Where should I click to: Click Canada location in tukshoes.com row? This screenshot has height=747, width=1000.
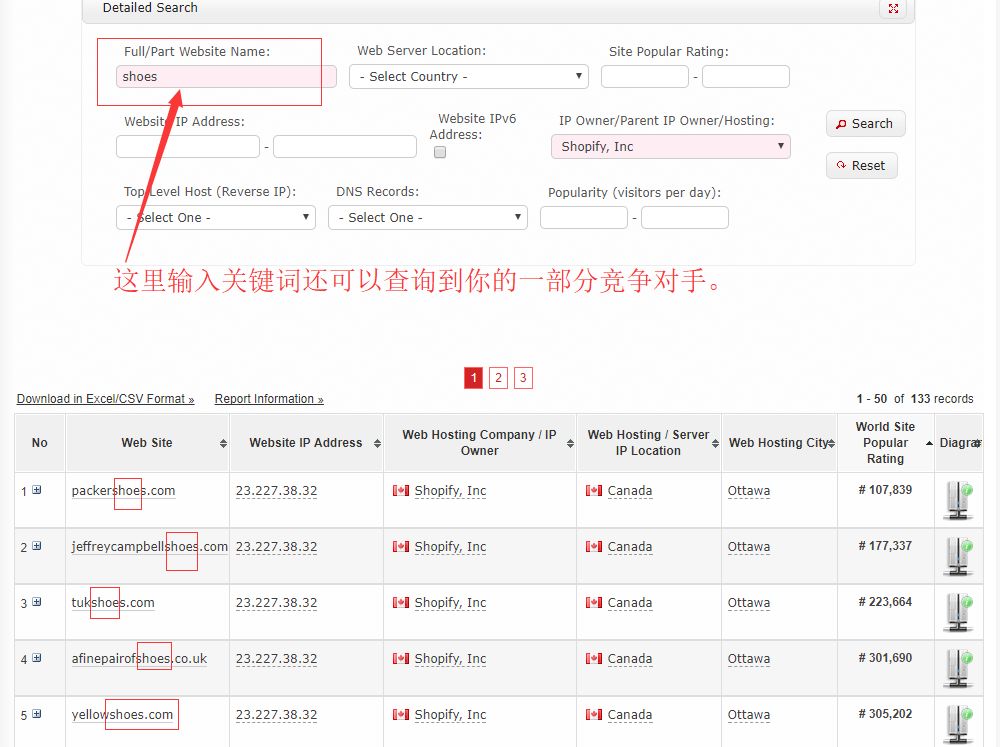point(629,602)
